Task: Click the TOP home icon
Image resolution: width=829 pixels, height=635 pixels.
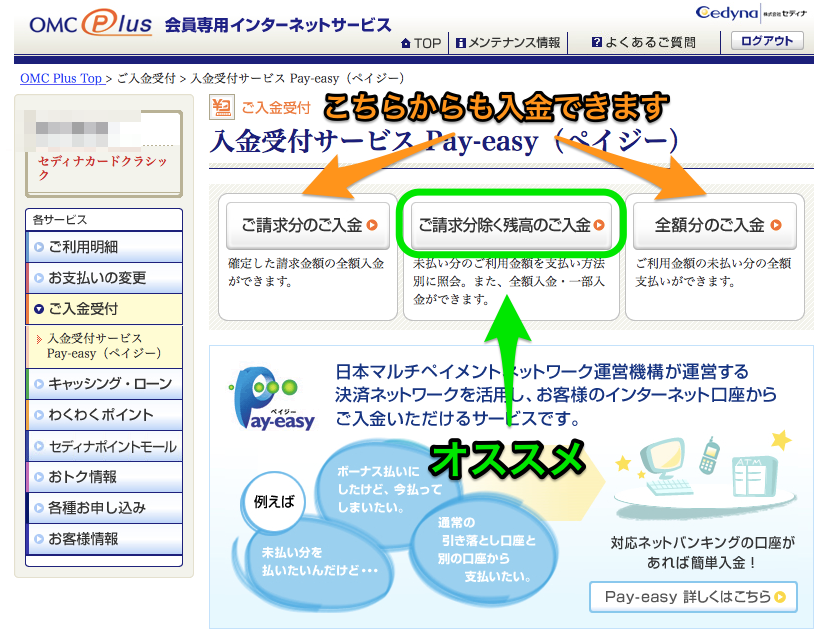Action: point(406,43)
